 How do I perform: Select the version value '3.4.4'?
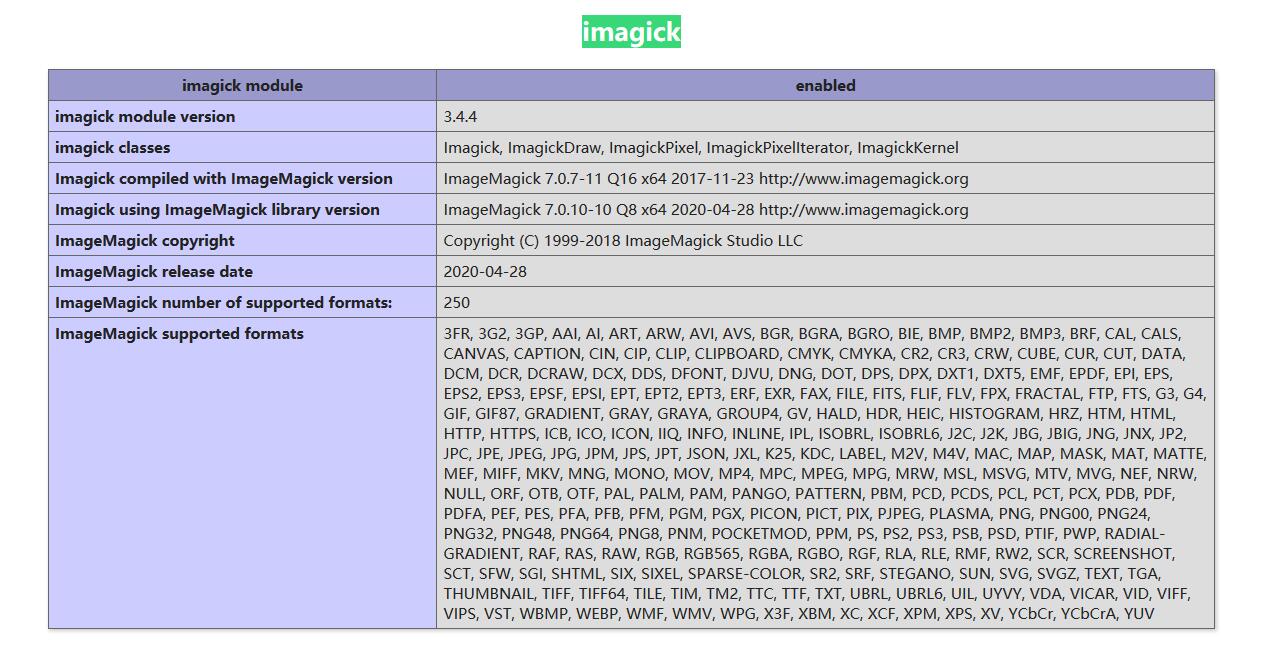[460, 117]
